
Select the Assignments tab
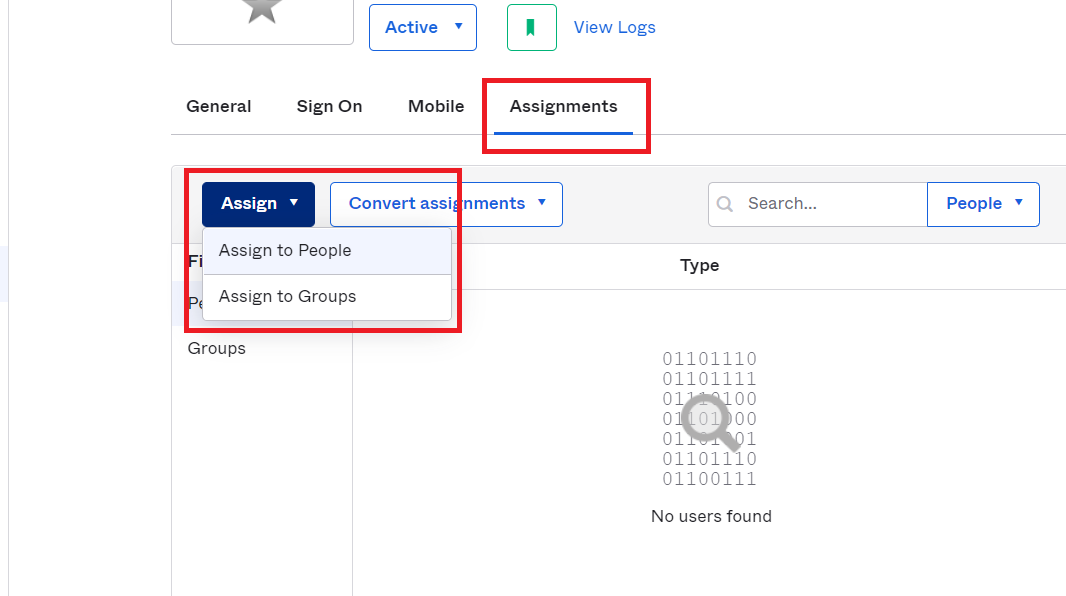564,107
